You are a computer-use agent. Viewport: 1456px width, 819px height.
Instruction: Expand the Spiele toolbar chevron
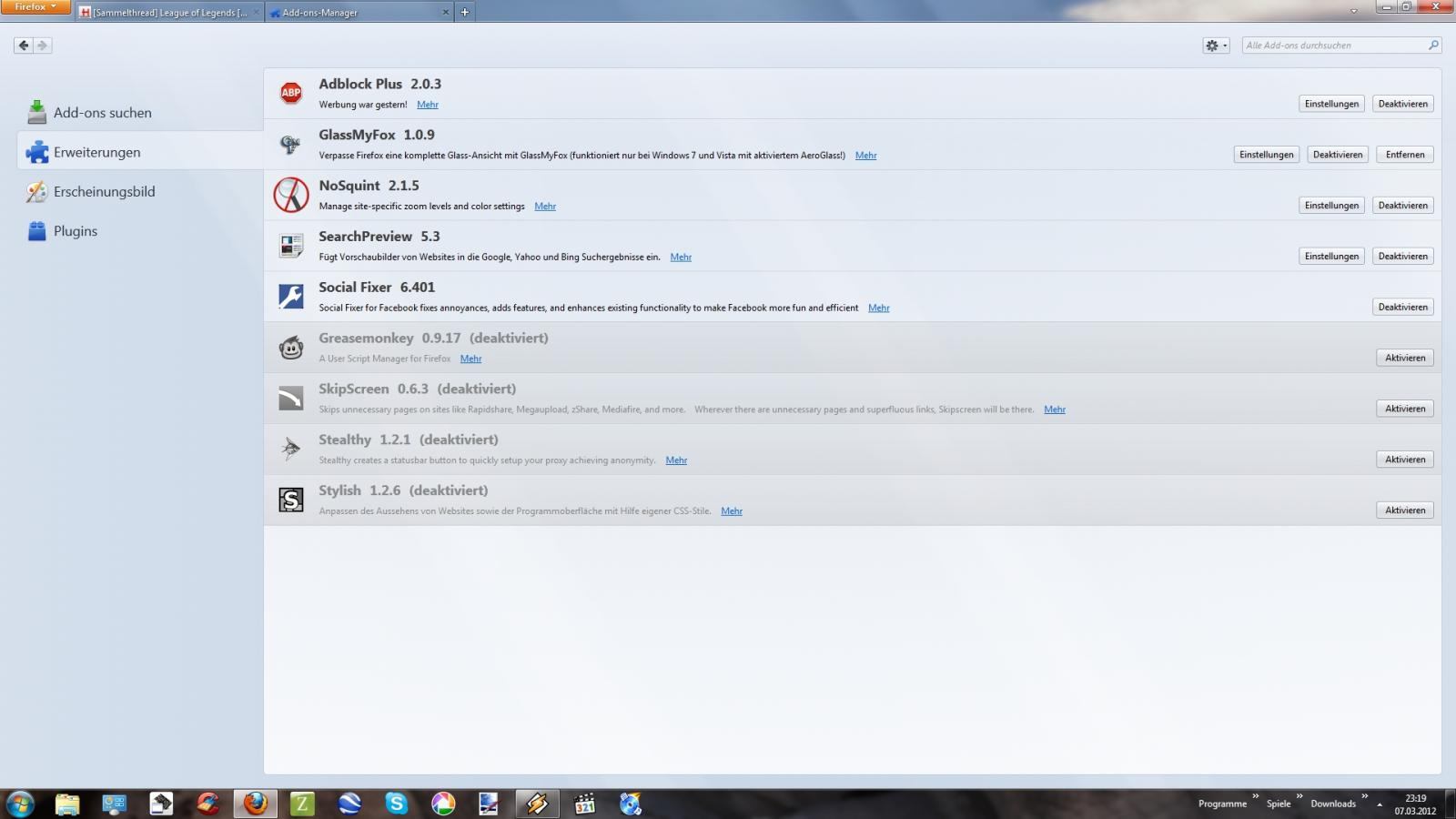point(1299,796)
